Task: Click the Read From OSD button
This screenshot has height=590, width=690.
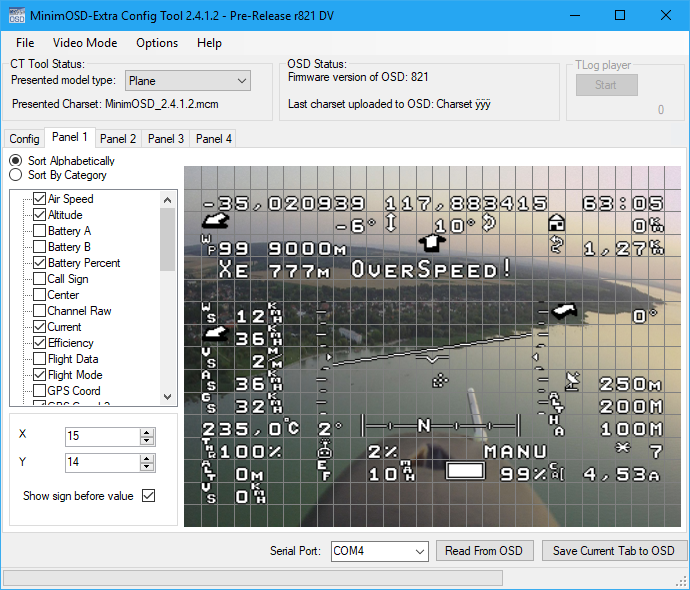Action: pyautogui.click(x=484, y=551)
